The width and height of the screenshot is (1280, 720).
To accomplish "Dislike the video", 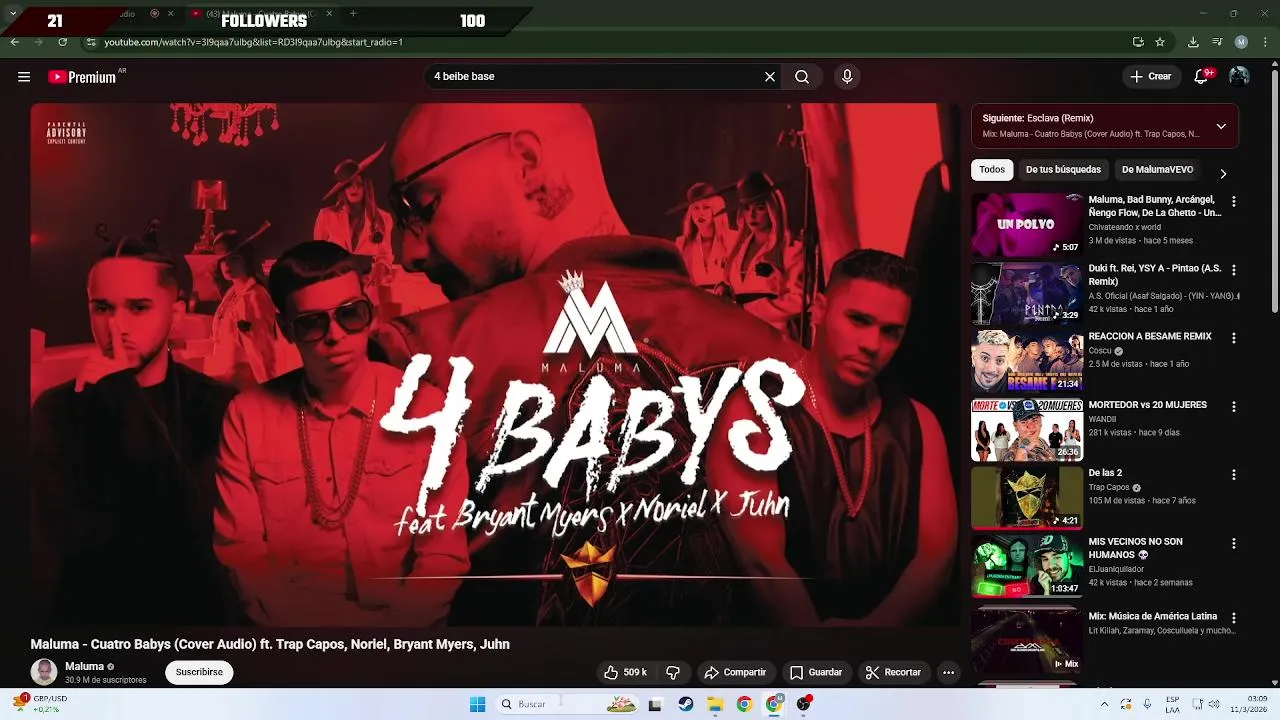I will pos(673,672).
